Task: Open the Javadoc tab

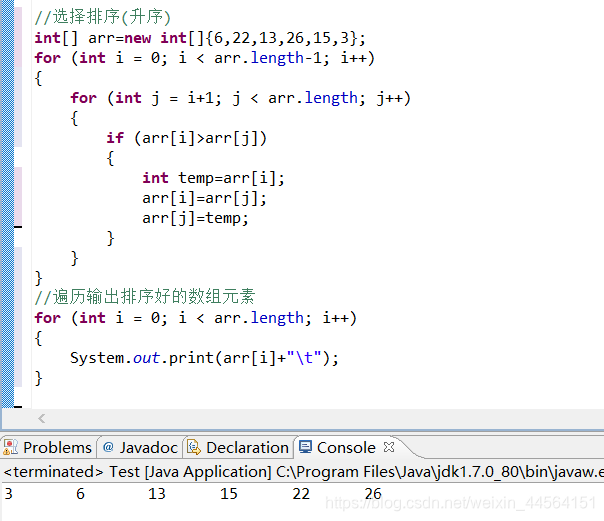Action: click(140, 447)
